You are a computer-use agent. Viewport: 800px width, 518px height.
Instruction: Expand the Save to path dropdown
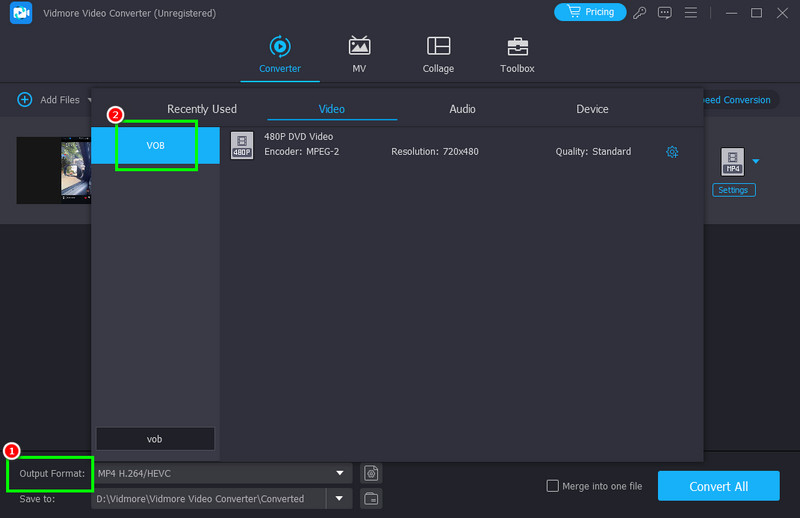[x=341, y=498]
